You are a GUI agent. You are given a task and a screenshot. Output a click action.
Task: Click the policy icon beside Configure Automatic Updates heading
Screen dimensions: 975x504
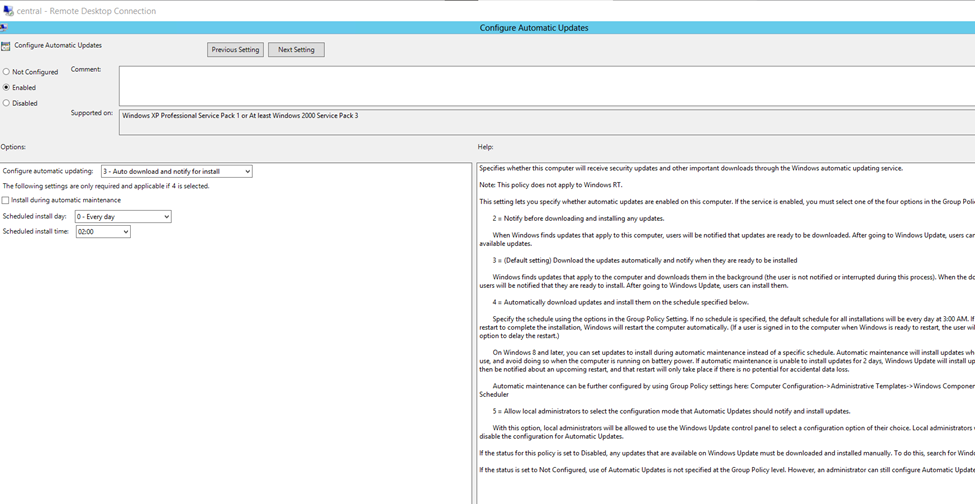[x=6, y=46]
